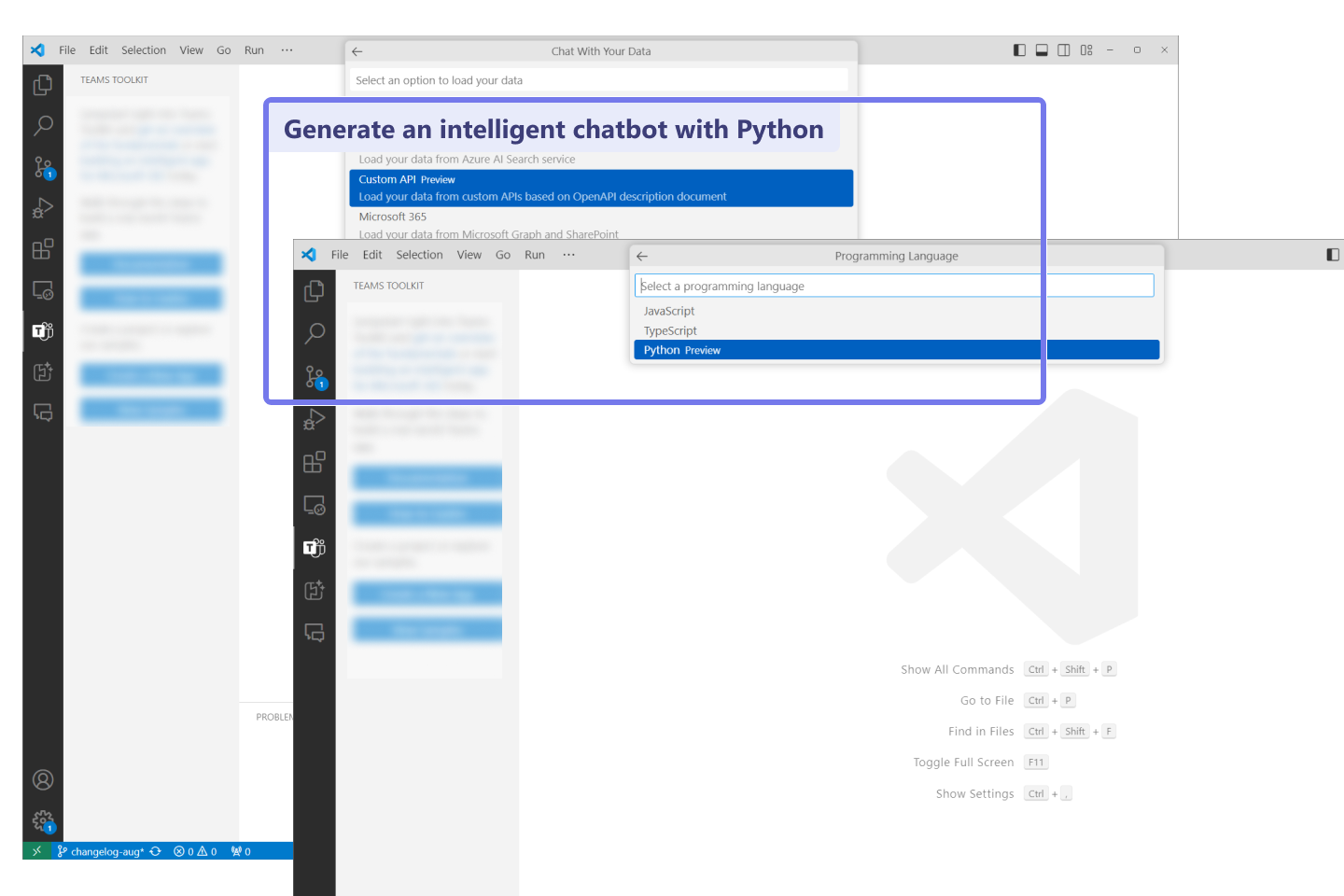1344x896 pixels.
Task: Toggle Primary Side Bar in front window title bar
Action: click(1333, 255)
